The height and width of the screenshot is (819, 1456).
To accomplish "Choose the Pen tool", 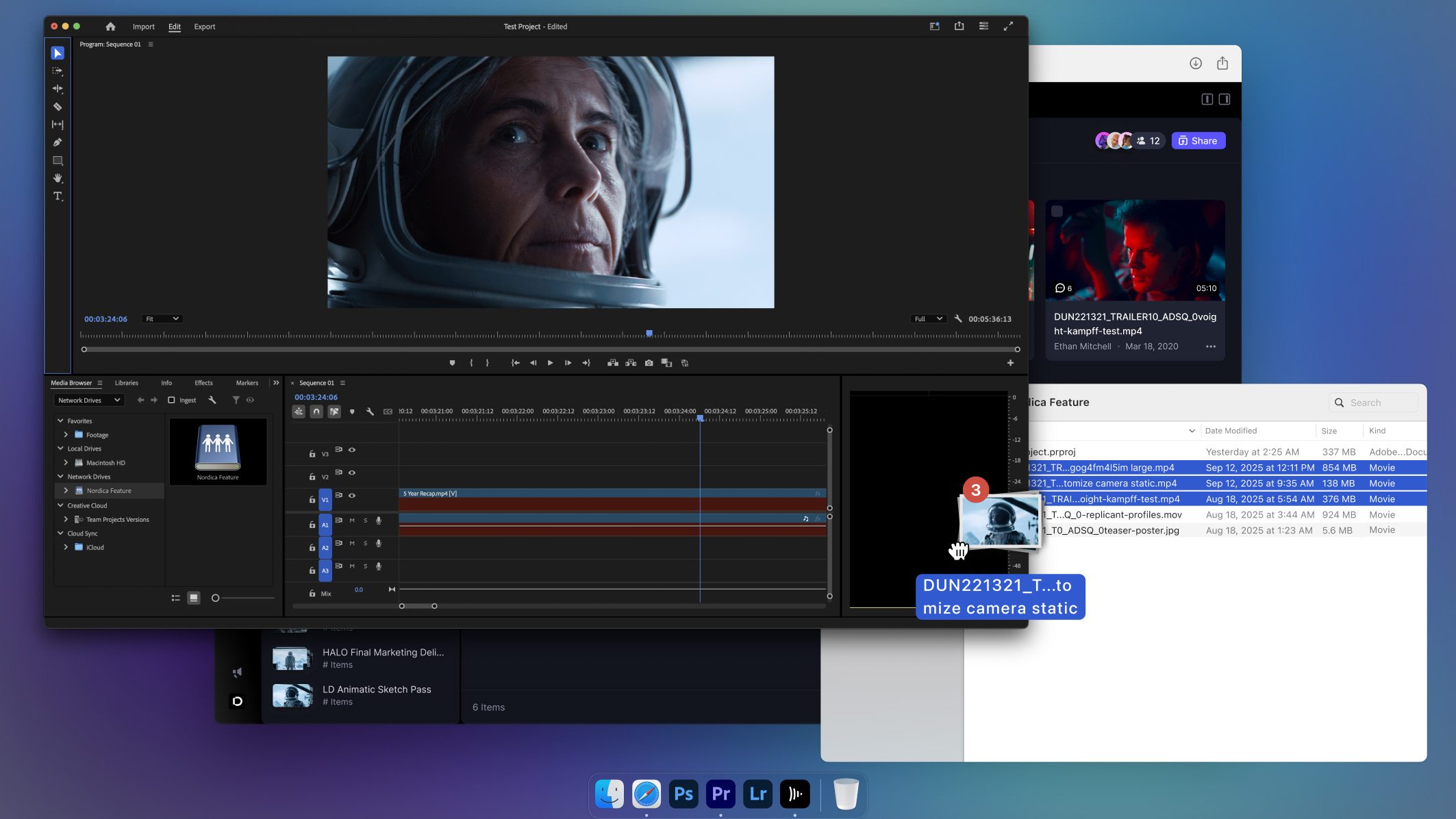I will [58, 142].
